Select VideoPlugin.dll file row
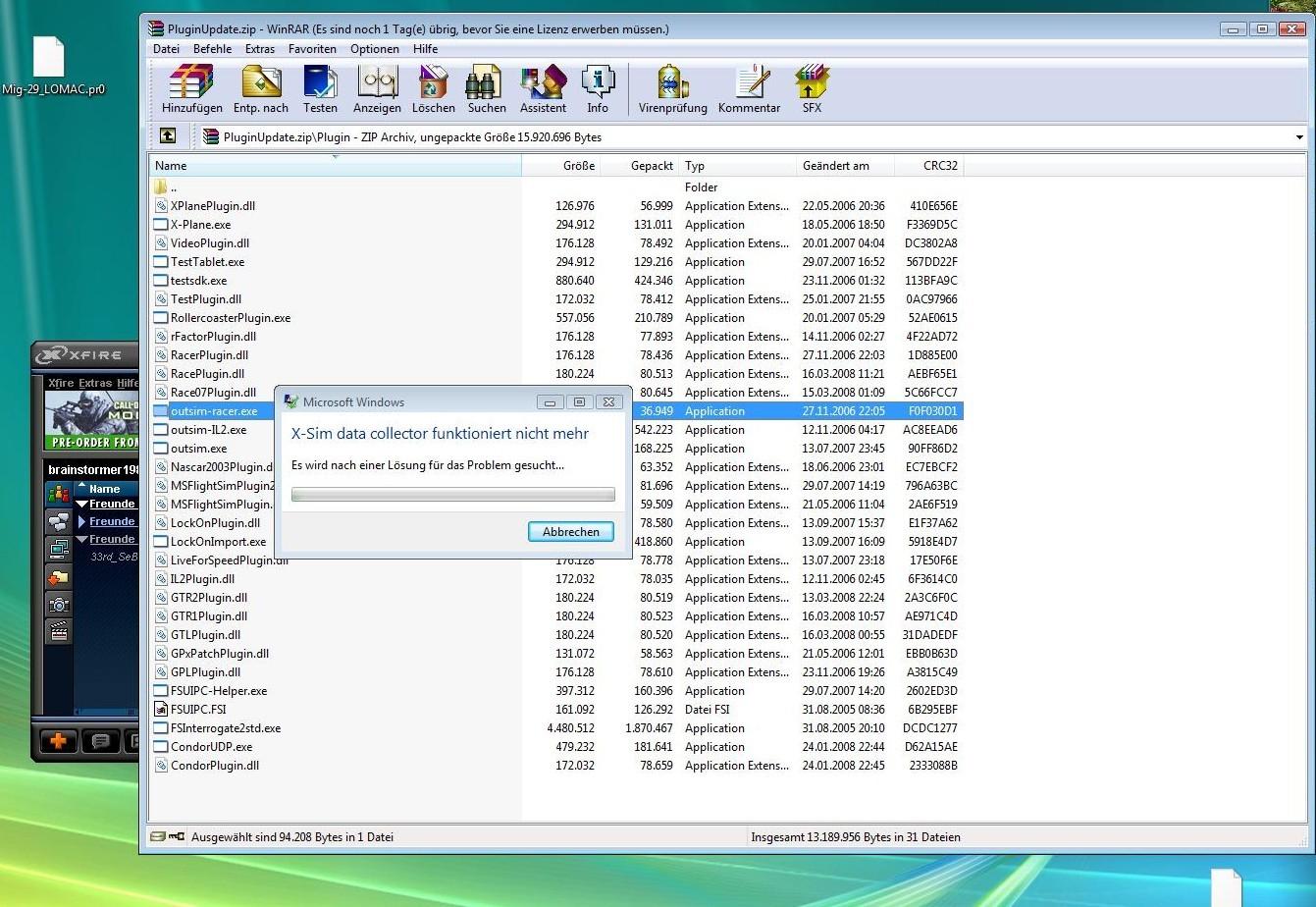Image resolution: width=1316 pixels, height=907 pixels. click(556, 243)
